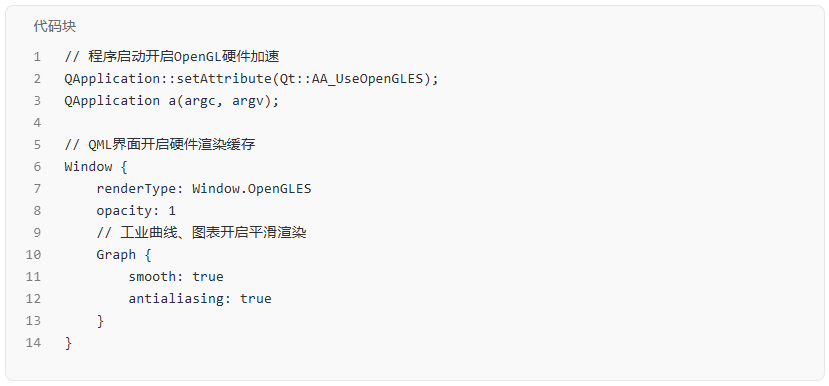Click the final closing brace on line 14
This screenshot has width=829, height=386.
click(x=68, y=343)
